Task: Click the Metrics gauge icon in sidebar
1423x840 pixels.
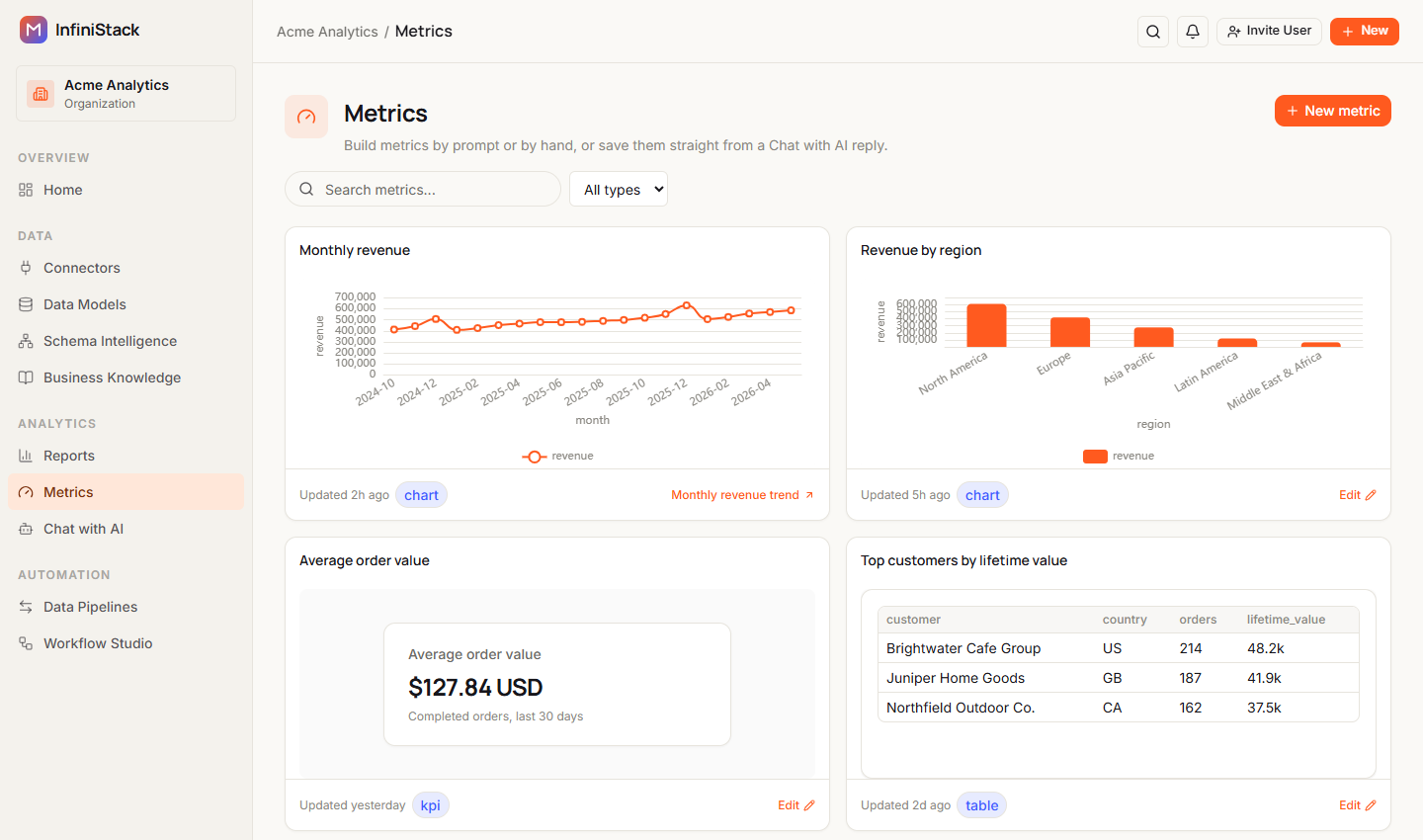Action: coord(26,492)
